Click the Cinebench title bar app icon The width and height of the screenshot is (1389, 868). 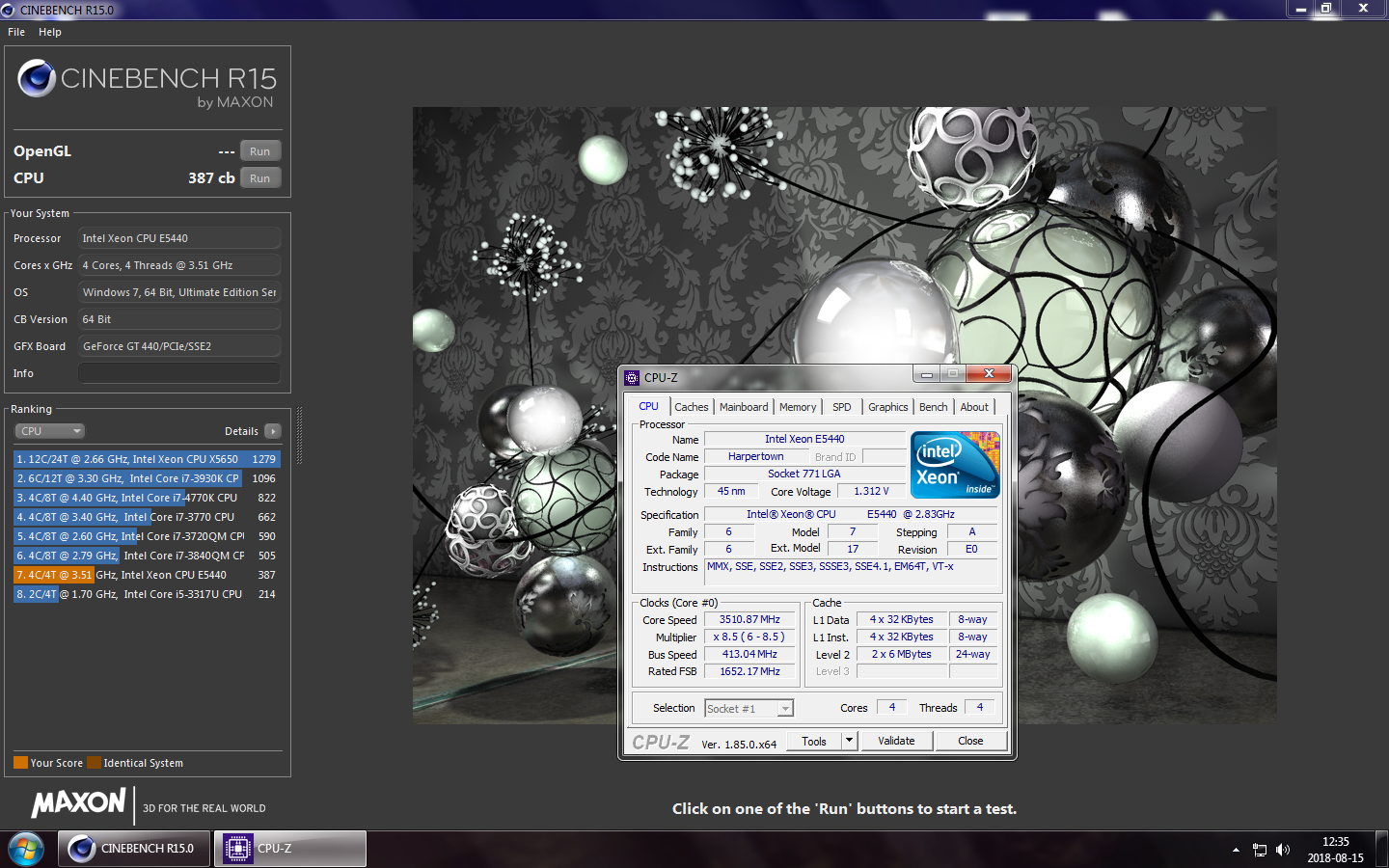[8, 10]
